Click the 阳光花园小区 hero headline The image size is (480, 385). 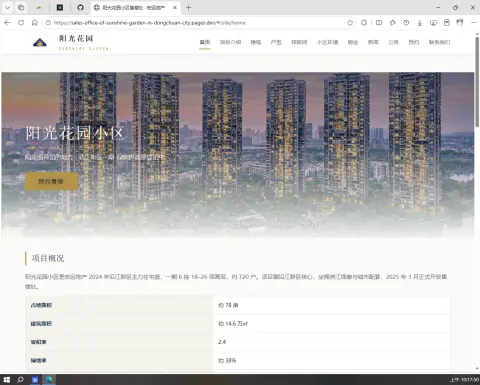coord(75,133)
